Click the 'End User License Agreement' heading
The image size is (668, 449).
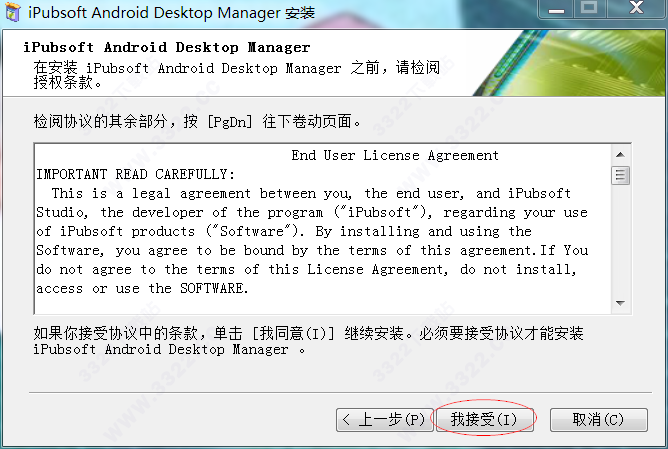coord(395,155)
